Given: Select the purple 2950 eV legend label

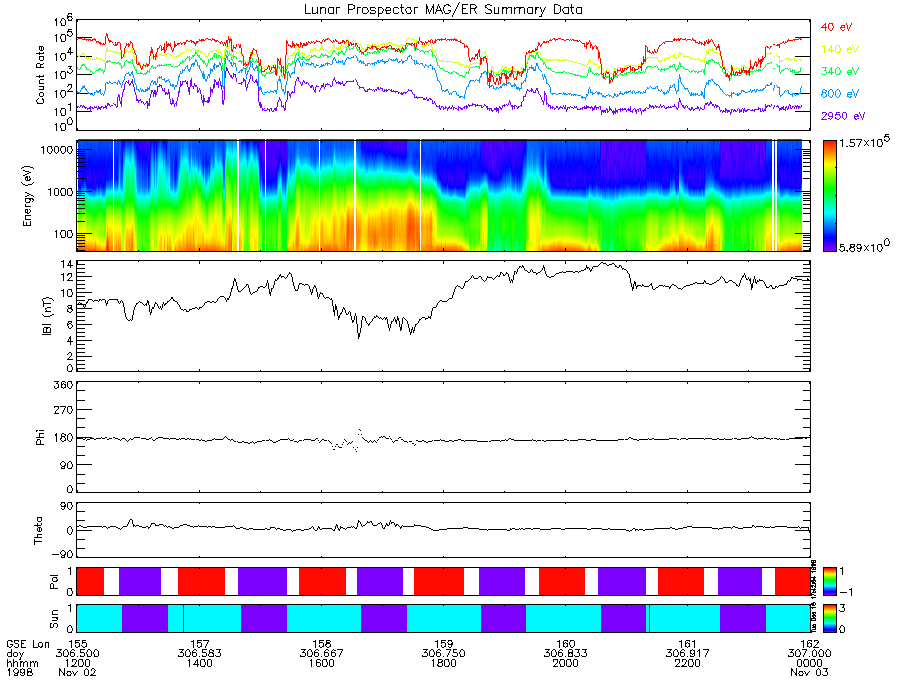Looking at the screenshot, I should tap(842, 116).
